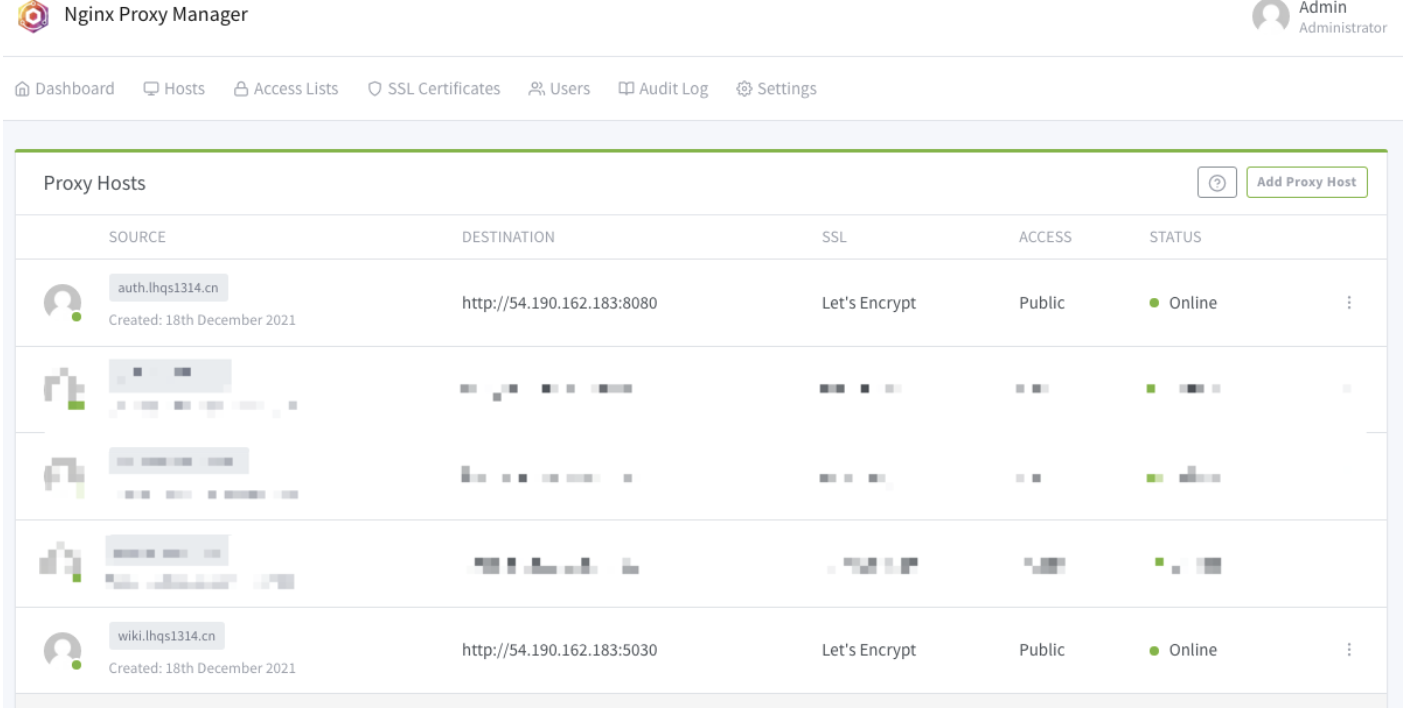Screen dimensions: 1408x718
Task: Click the wiki.lhqs1314.cn domain tag
Action: pyautogui.click(x=167, y=636)
